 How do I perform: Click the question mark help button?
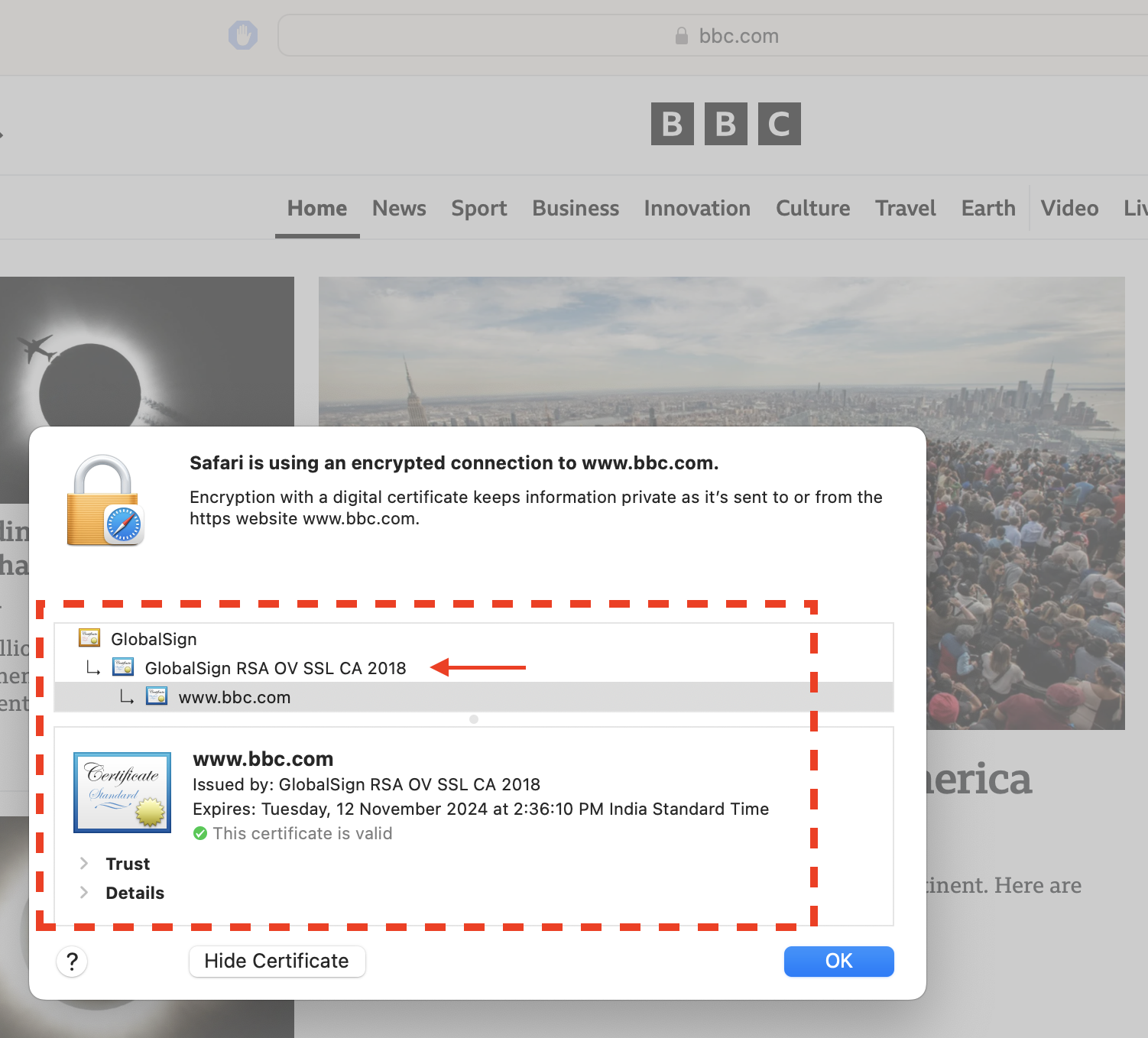point(72,961)
